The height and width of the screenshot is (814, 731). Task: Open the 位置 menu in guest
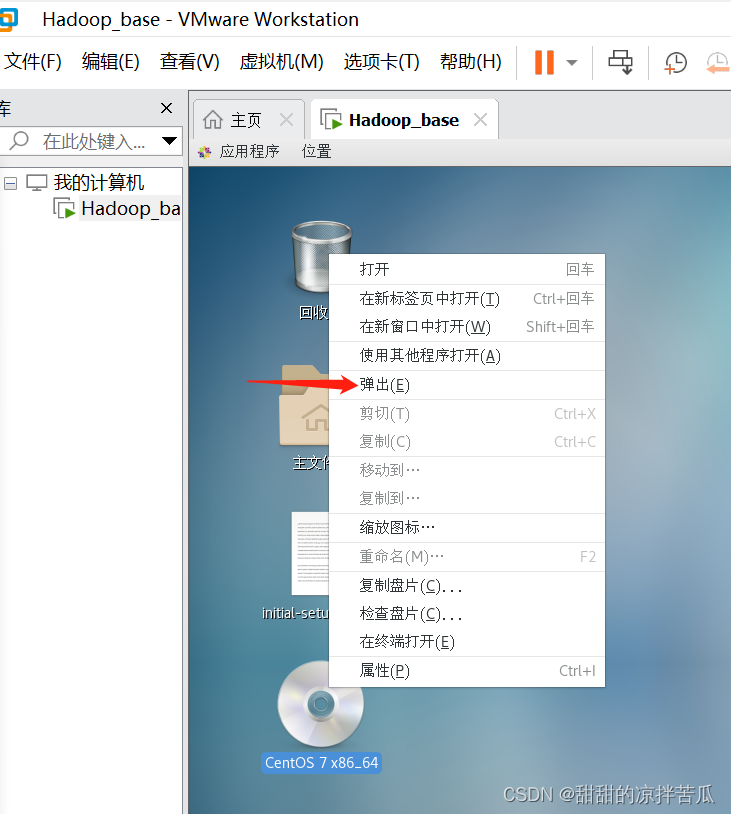point(316,152)
